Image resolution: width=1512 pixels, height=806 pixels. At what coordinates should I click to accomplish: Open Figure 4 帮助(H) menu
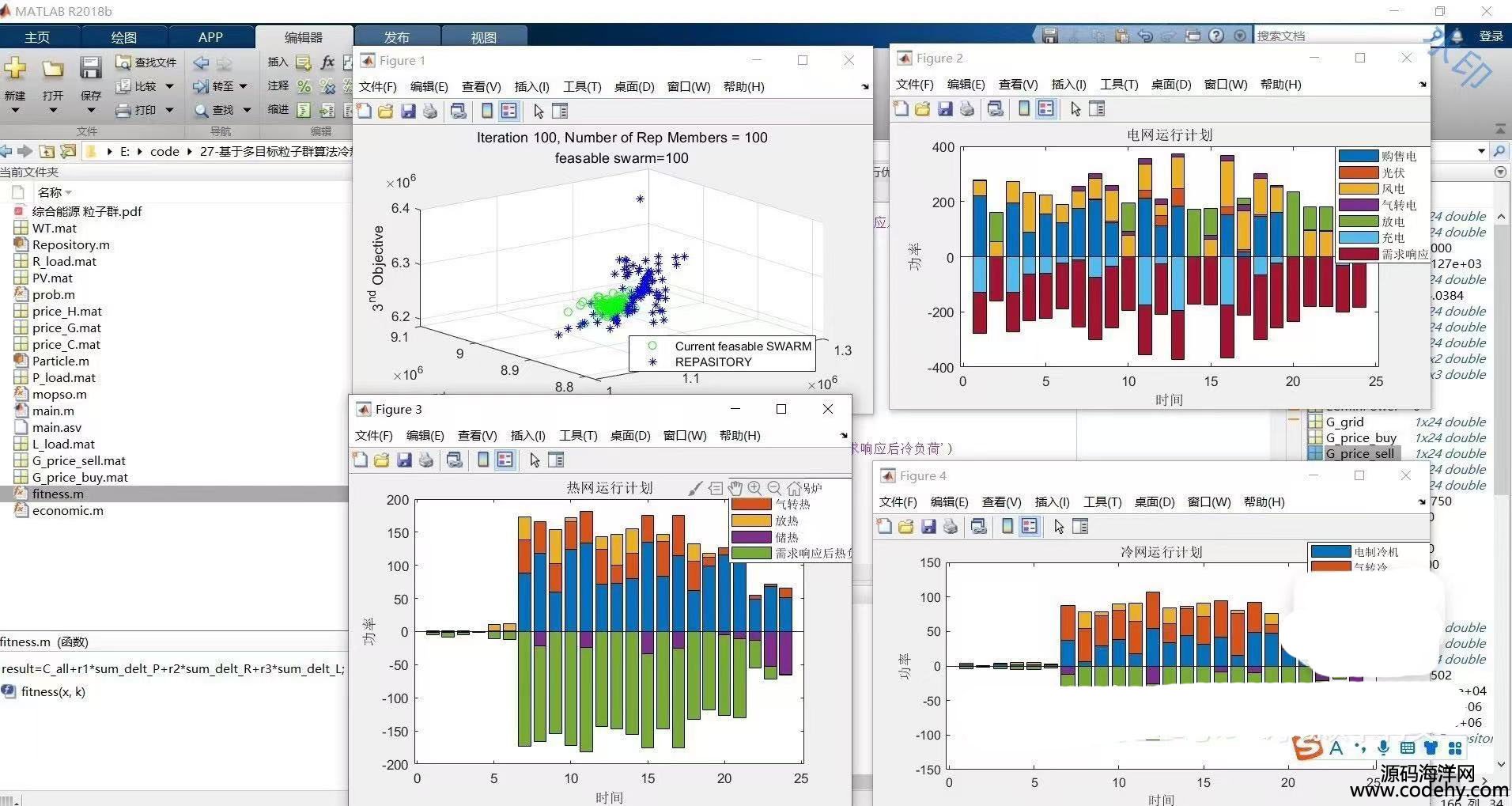pos(1264,502)
